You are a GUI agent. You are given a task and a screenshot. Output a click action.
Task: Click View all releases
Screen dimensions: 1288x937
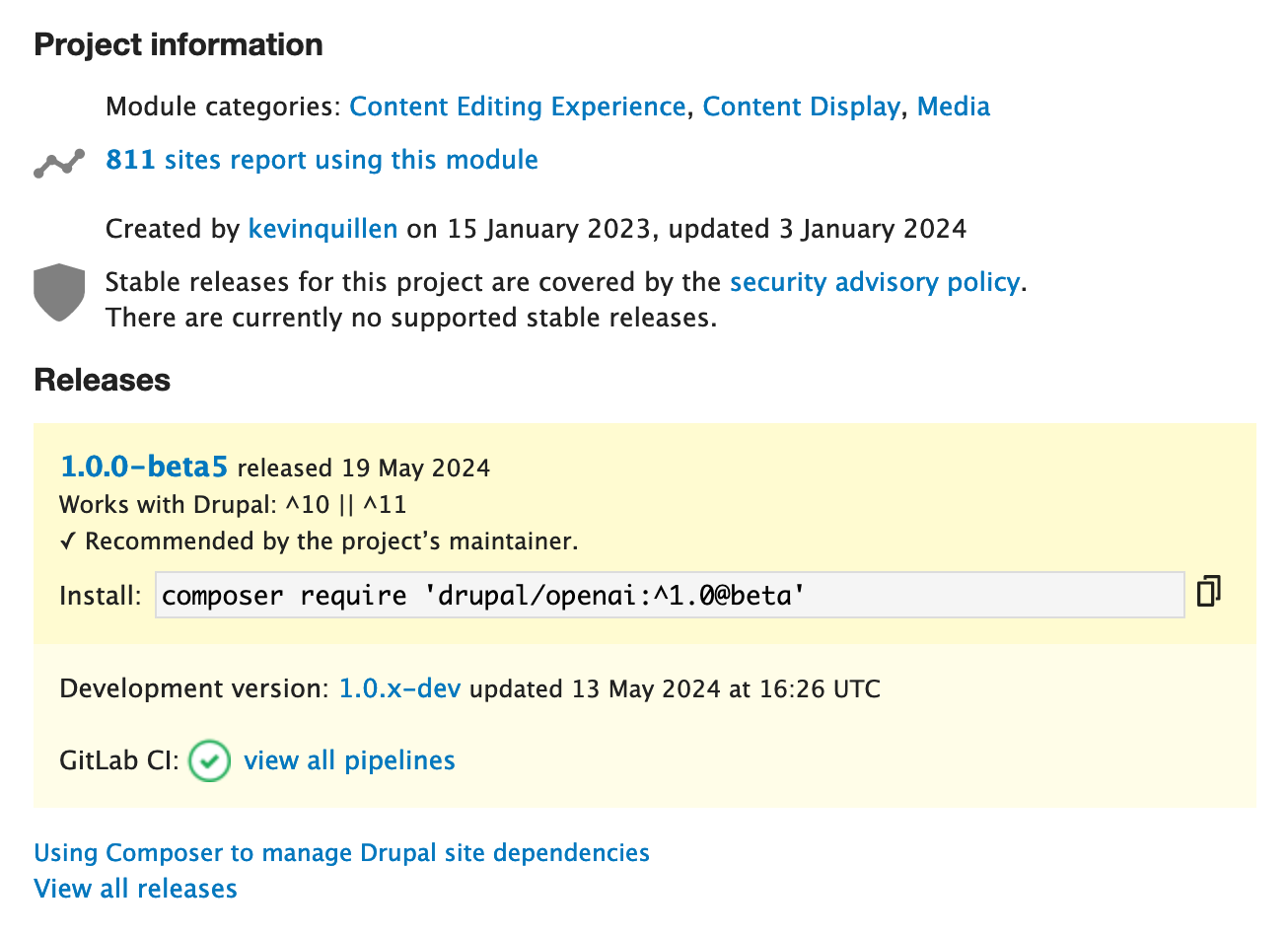tap(135, 889)
